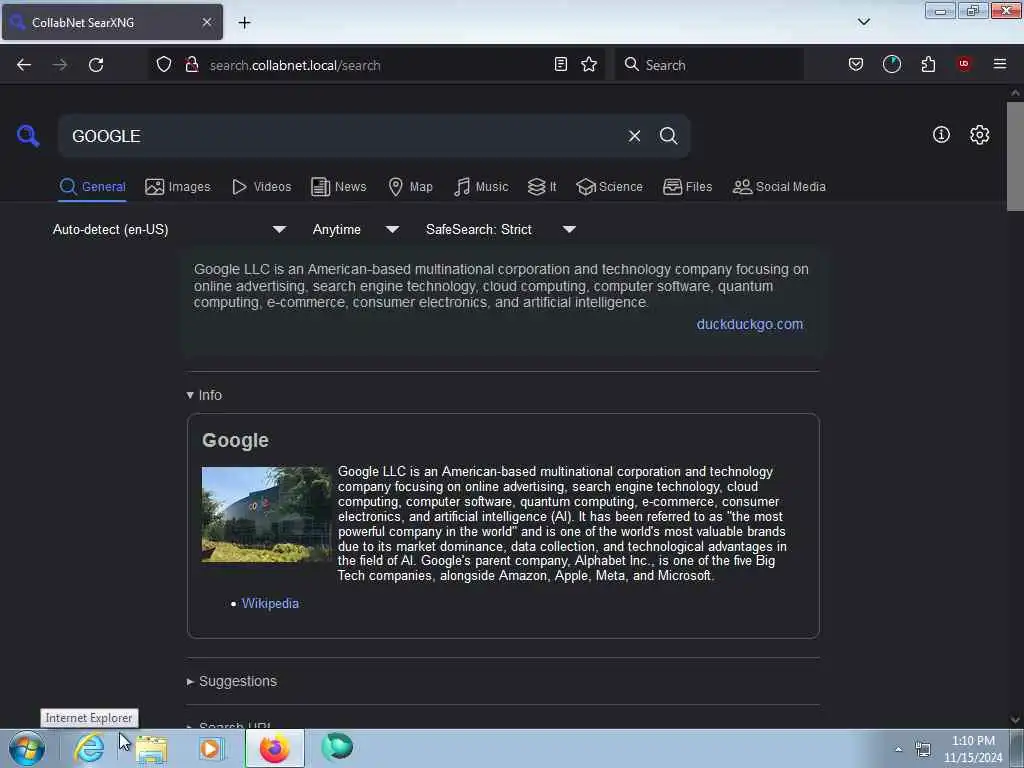The width and height of the screenshot is (1024, 768).
Task: Open the Extensions puzzle piece menu
Action: click(x=928, y=64)
